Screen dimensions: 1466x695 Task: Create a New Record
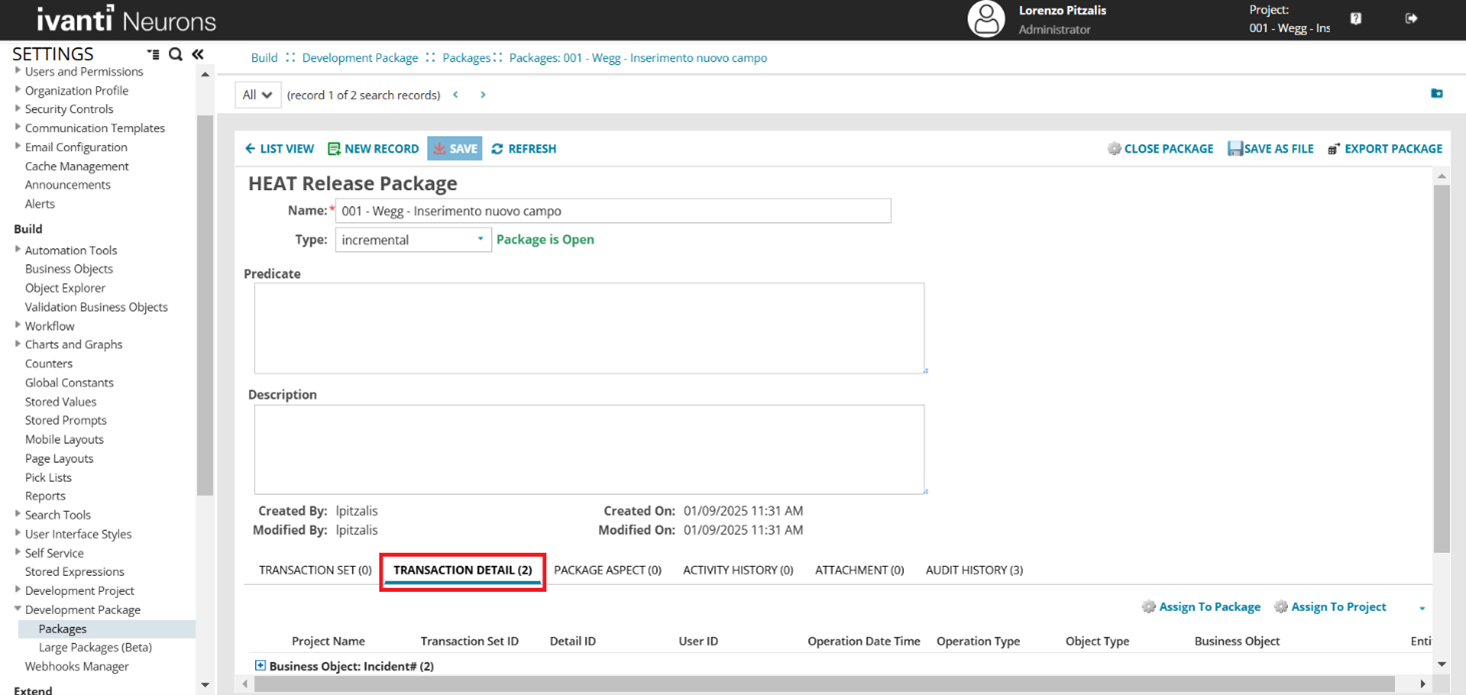click(x=373, y=149)
